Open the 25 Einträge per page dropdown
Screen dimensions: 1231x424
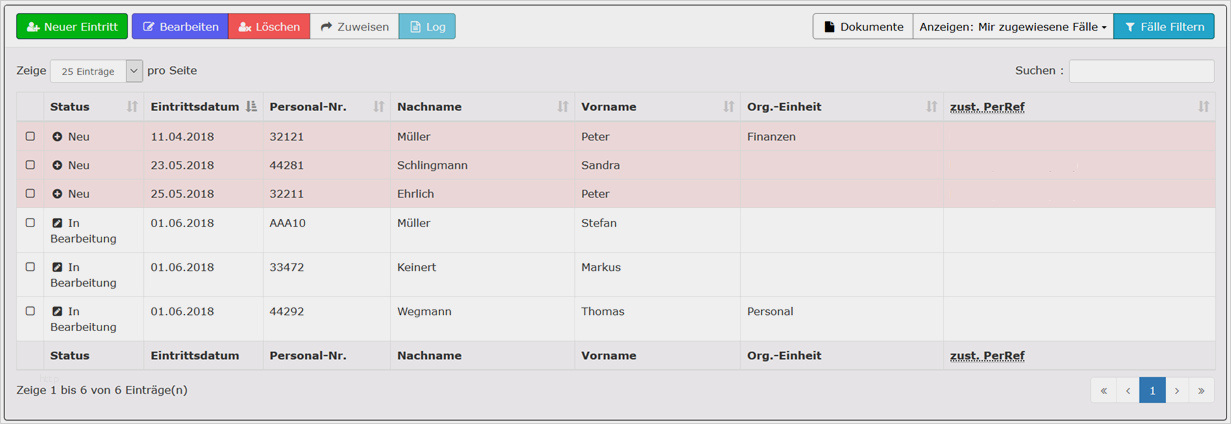coord(96,71)
